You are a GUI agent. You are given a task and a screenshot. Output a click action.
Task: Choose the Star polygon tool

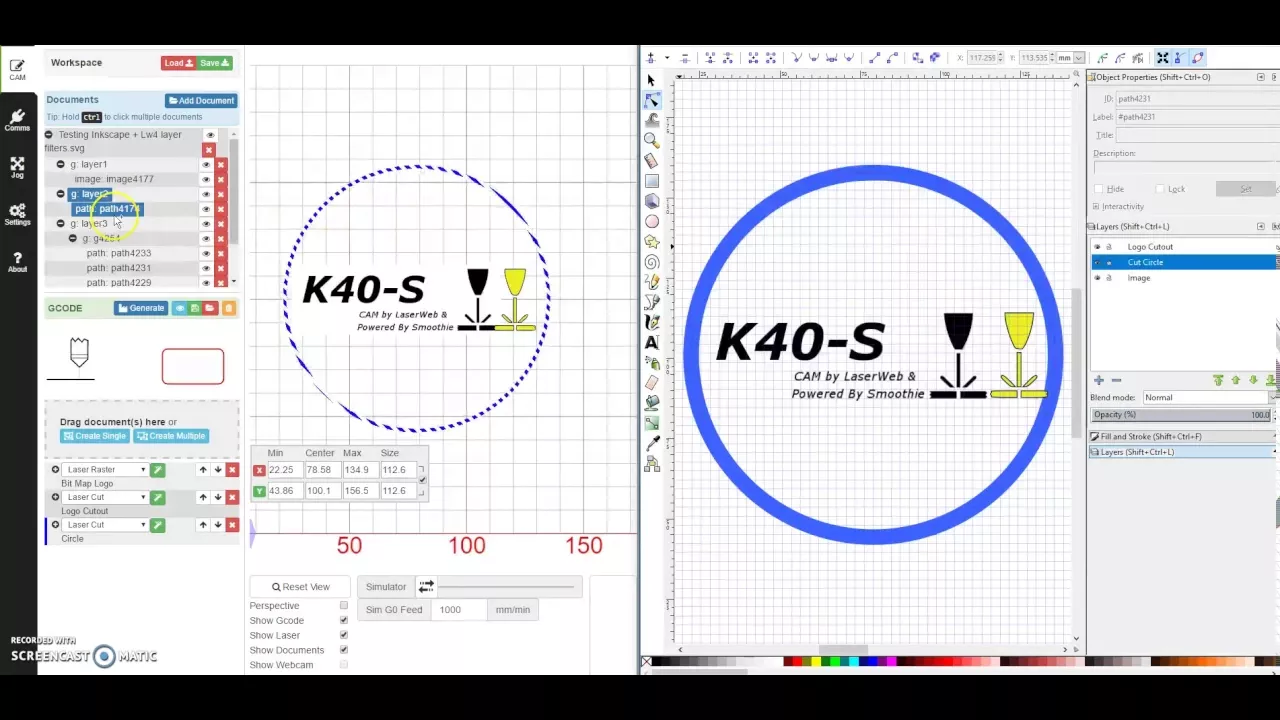pos(652,242)
